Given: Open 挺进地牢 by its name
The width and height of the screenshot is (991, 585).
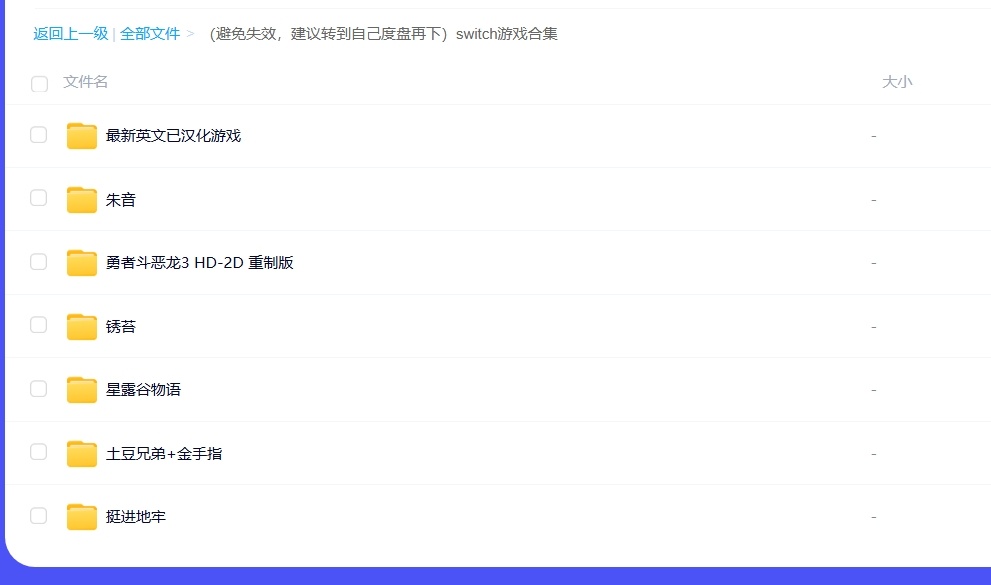Looking at the screenshot, I should pos(136,517).
